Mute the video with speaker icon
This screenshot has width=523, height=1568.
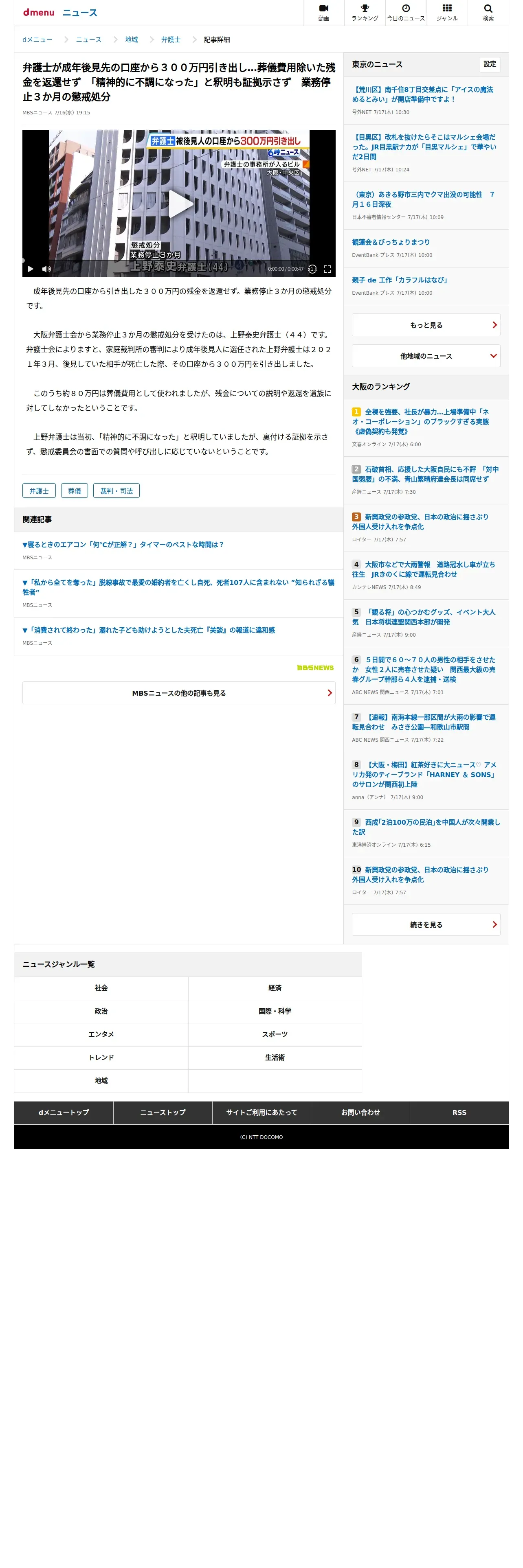(46, 268)
